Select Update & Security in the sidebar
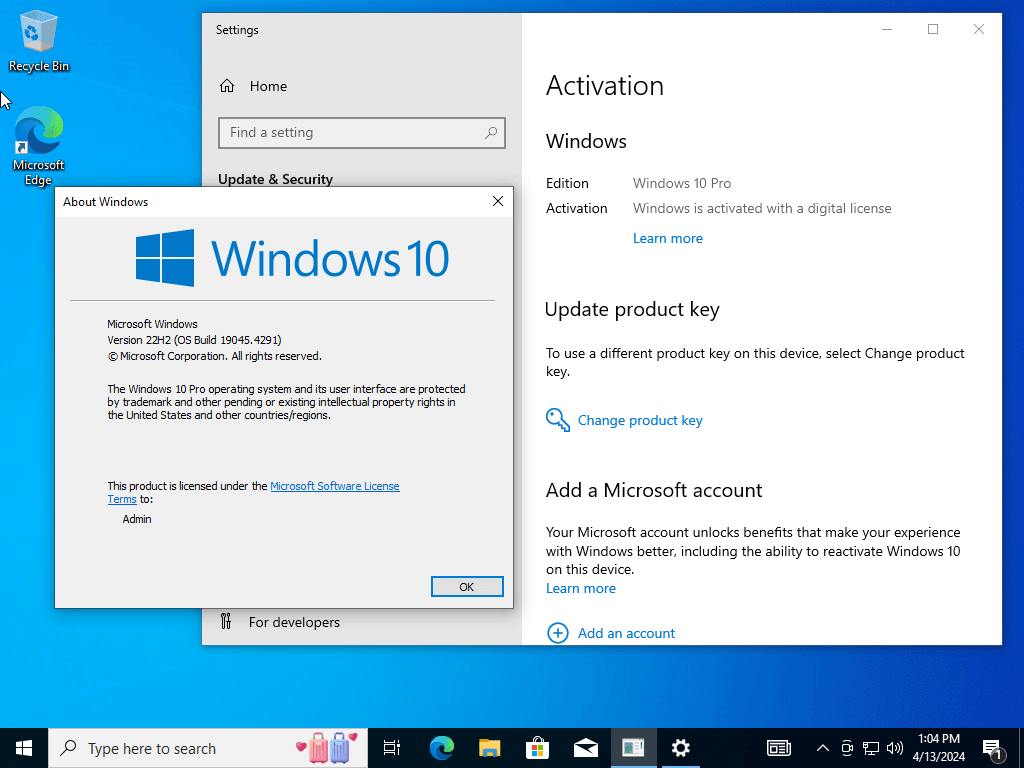This screenshot has width=1024, height=768. click(x=276, y=179)
